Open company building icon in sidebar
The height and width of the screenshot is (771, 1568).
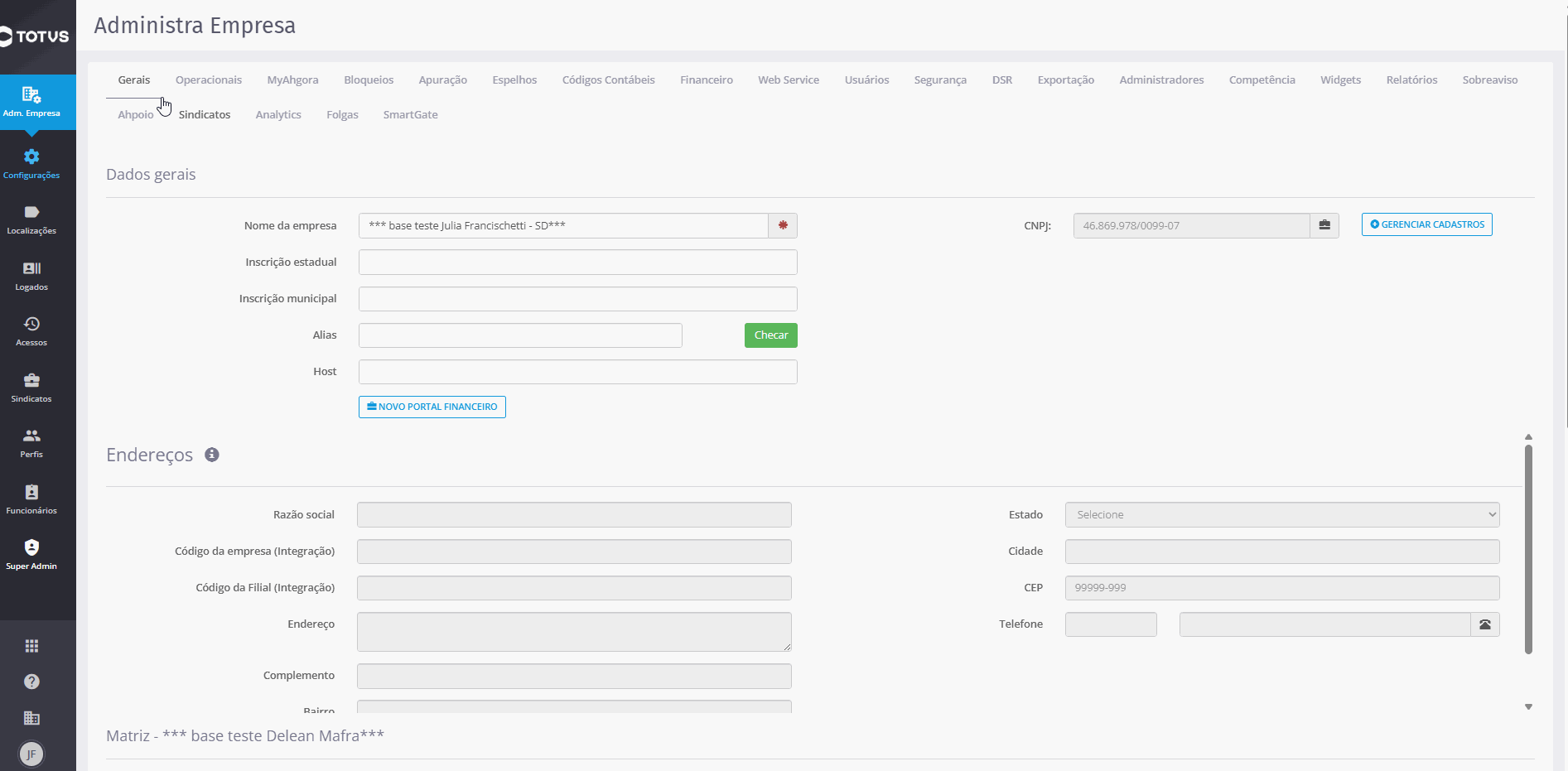click(31, 718)
